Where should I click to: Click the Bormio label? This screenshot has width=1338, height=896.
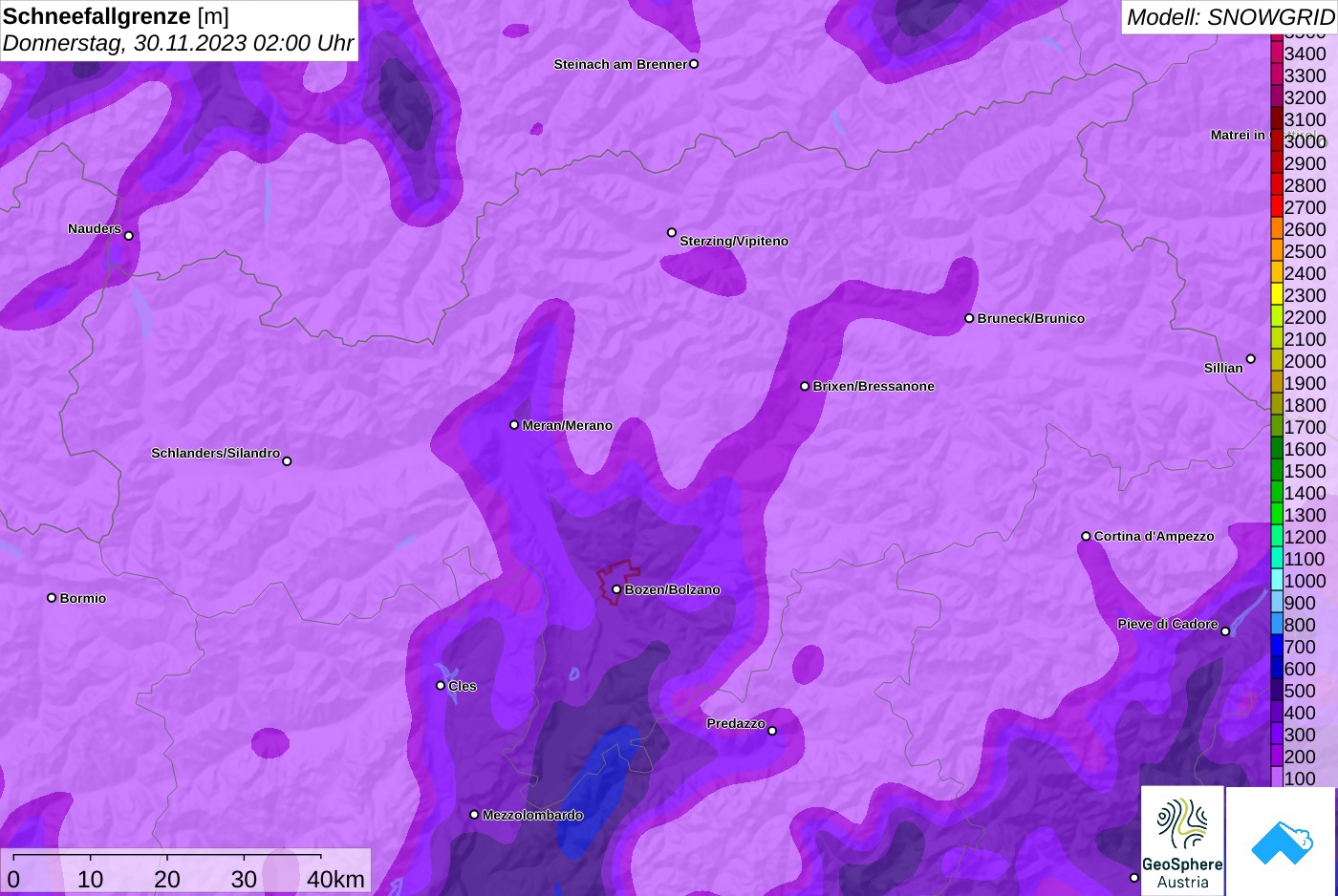point(83,598)
